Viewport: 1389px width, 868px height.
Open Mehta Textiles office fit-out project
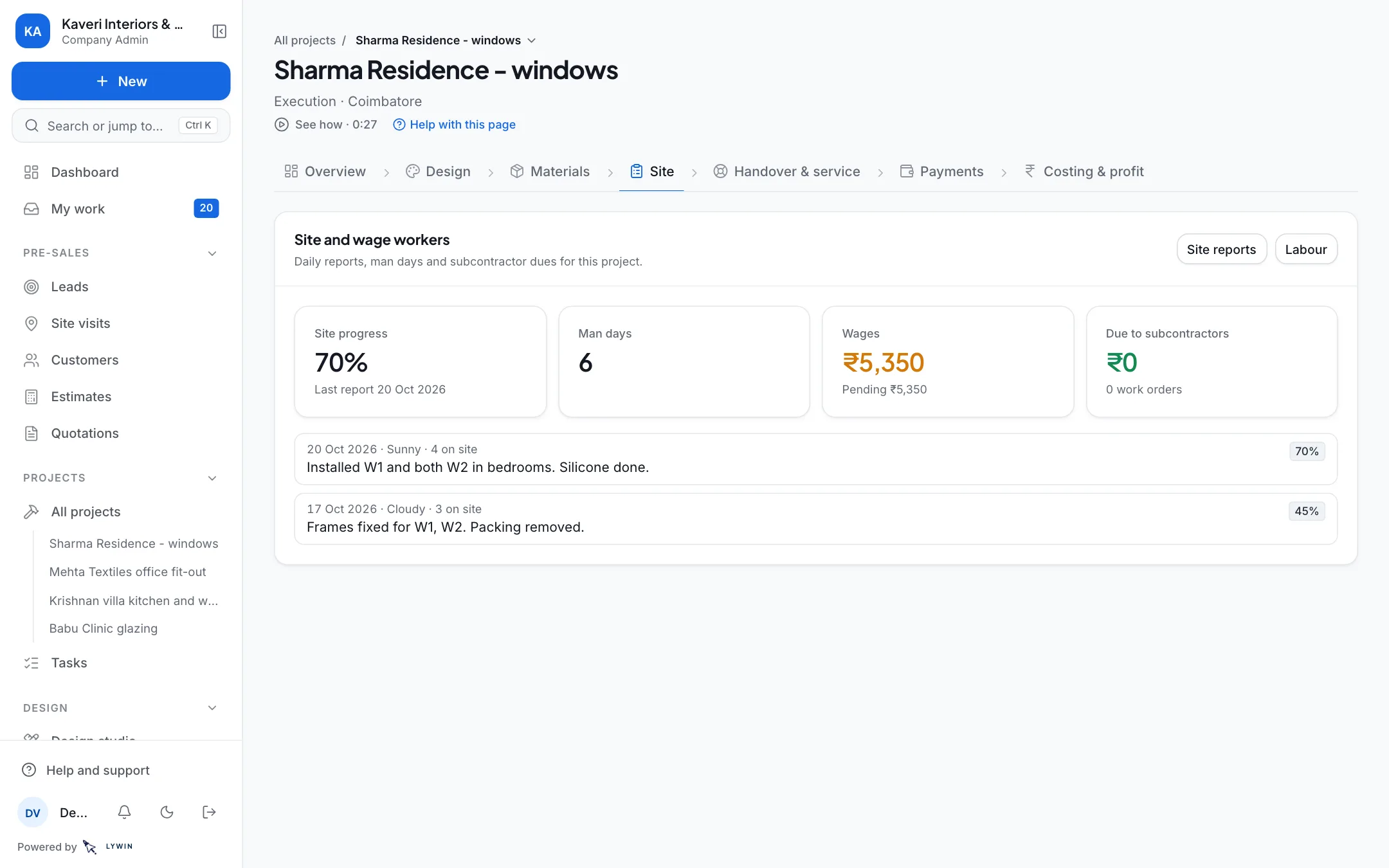pyautogui.click(x=128, y=572)
